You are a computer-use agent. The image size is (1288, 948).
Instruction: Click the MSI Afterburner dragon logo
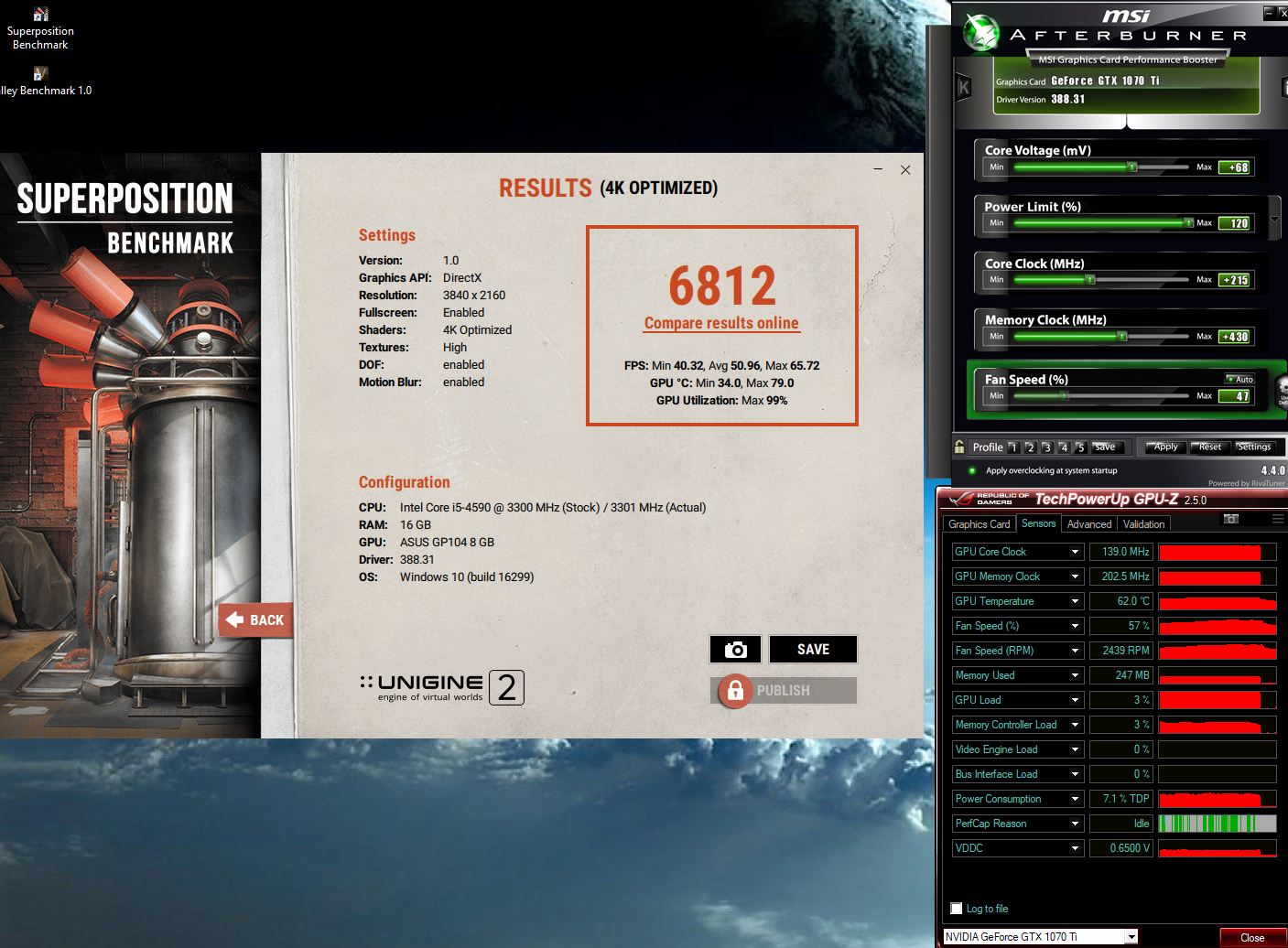point(981,34)
